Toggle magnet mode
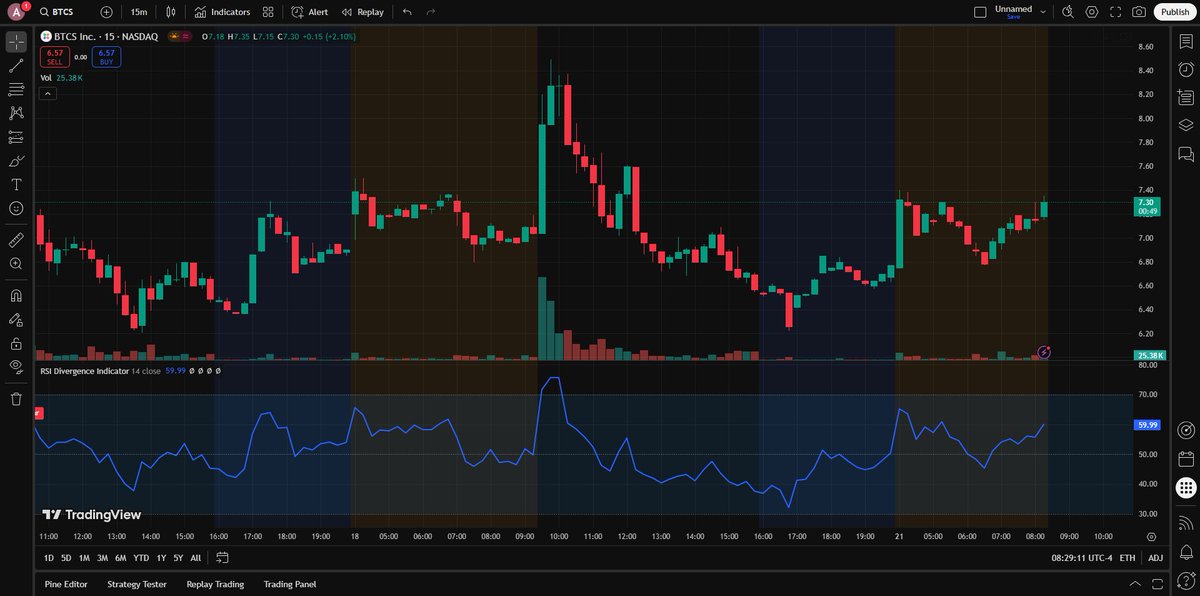Screen dimensions: 1200x596 click(x=16, y=296)
